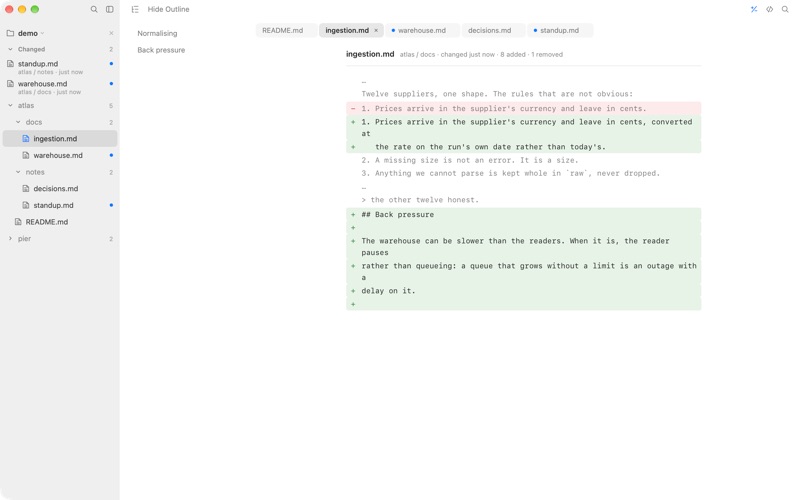Close the ingestion.md tab

pyautogui.click(x=376, y=31)
